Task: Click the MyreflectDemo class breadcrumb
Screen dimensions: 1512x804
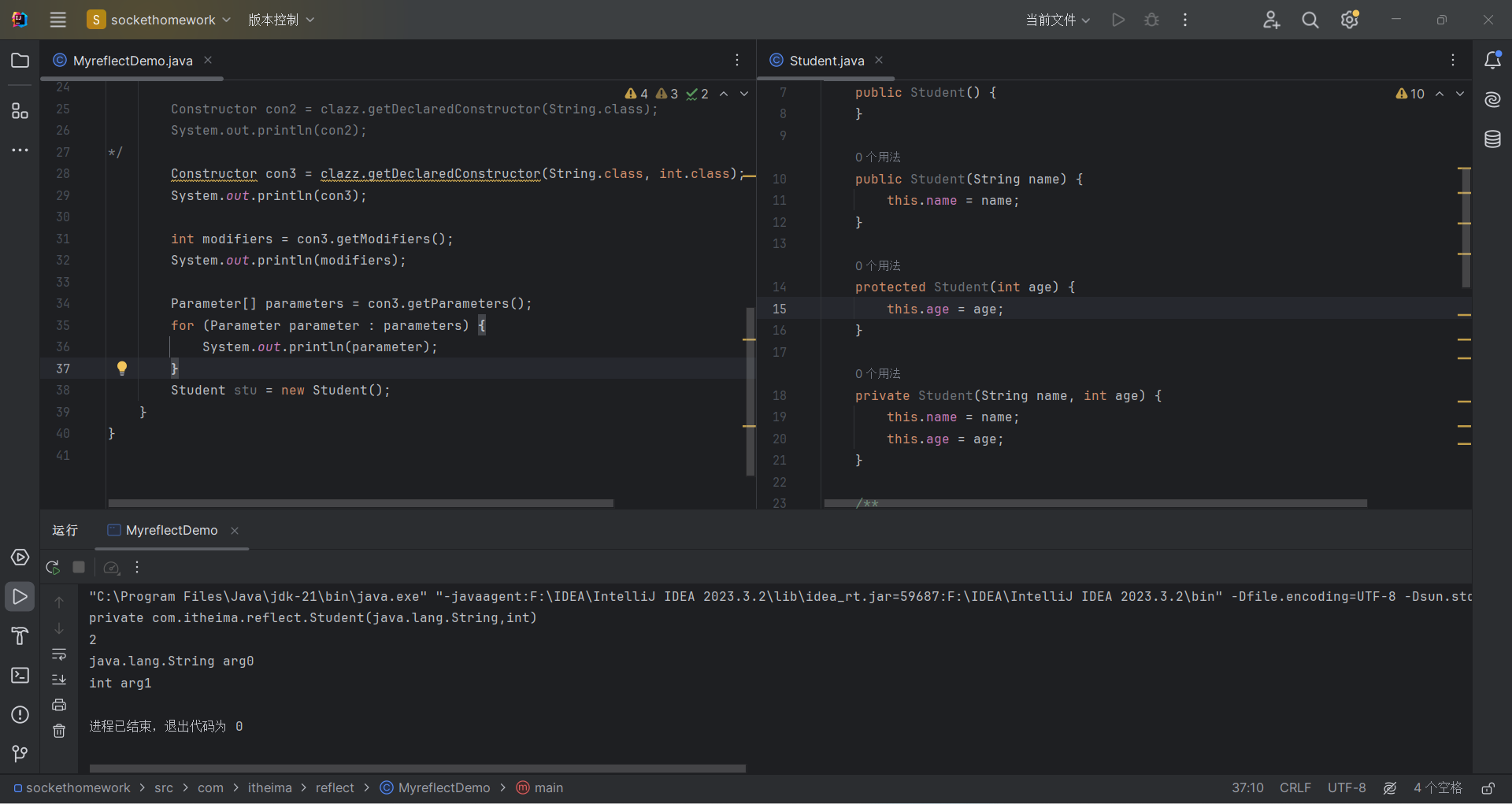Action: [x=435, y=788]
